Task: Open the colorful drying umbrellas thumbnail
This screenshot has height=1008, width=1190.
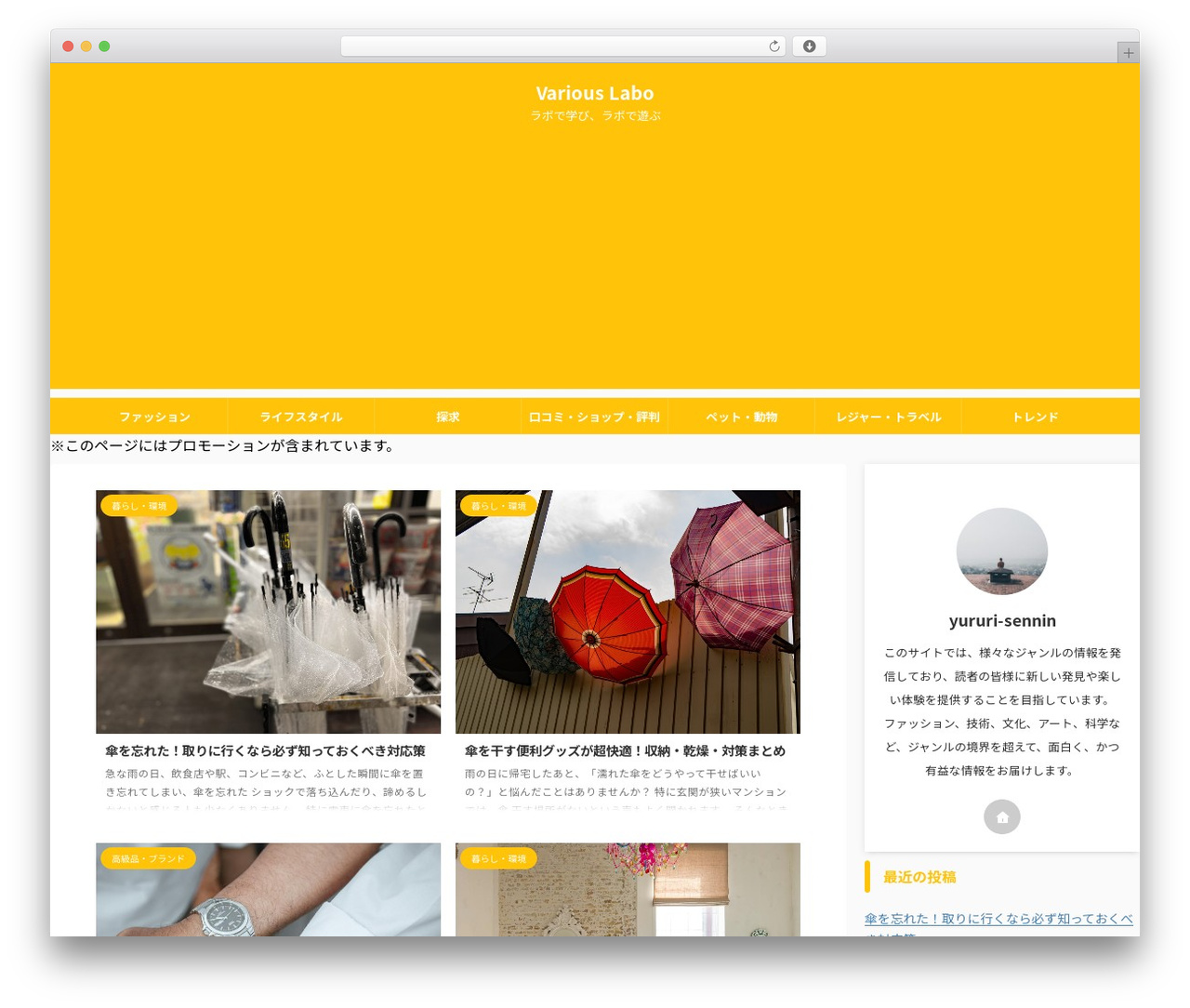Action: (x=628, y=612)
